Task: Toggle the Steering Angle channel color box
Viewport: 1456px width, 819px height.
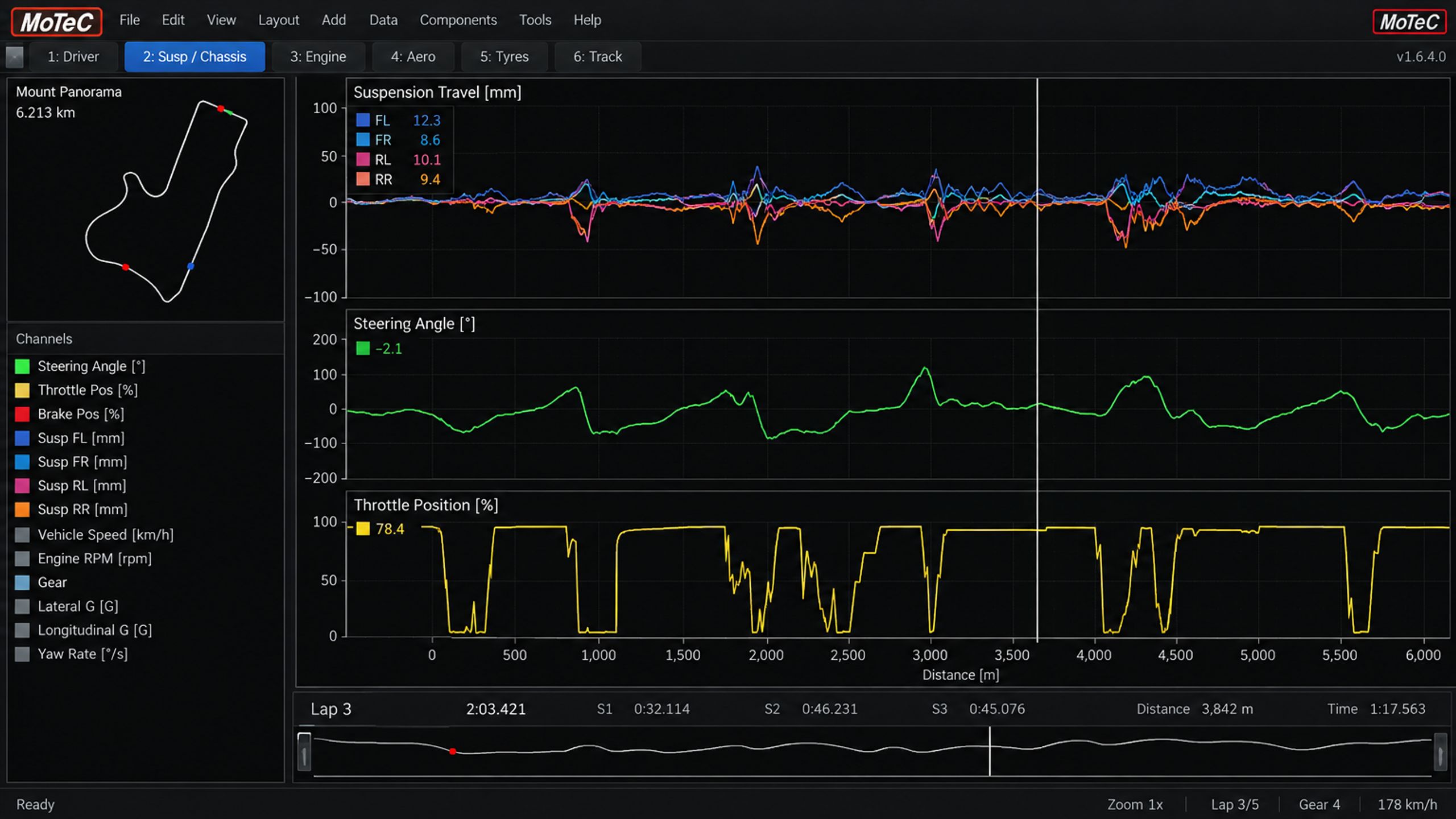Action: click(x=22, y=366)
